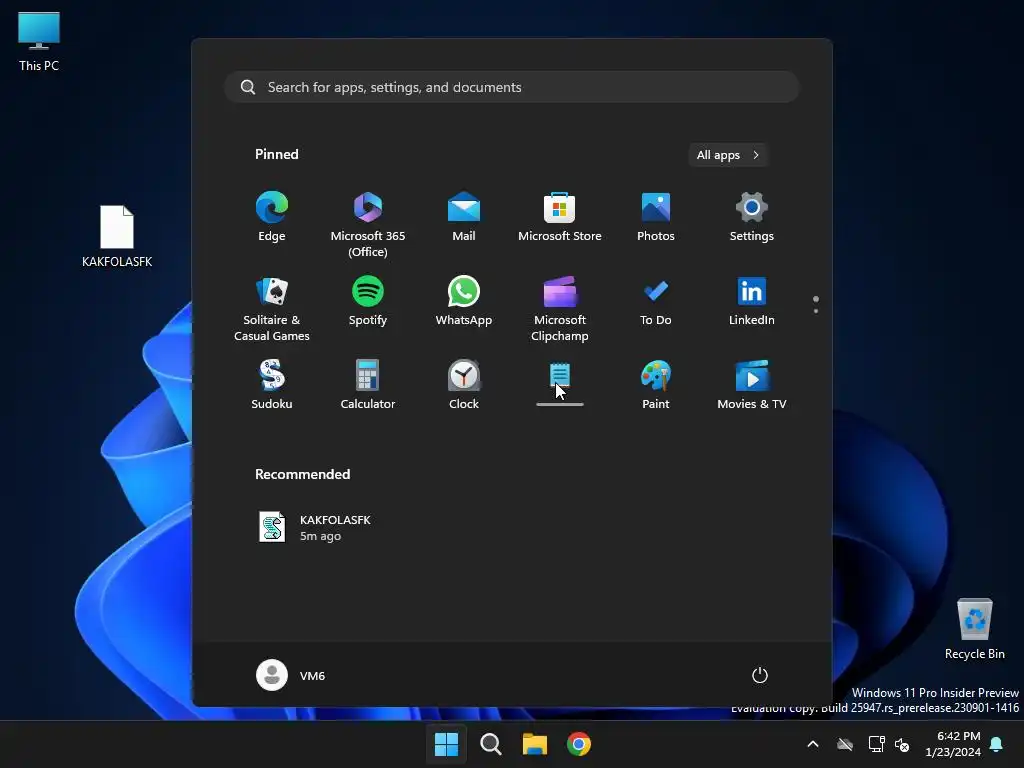Open the clock and date panel
The image size is (1024, 768).
coord(953,744)
